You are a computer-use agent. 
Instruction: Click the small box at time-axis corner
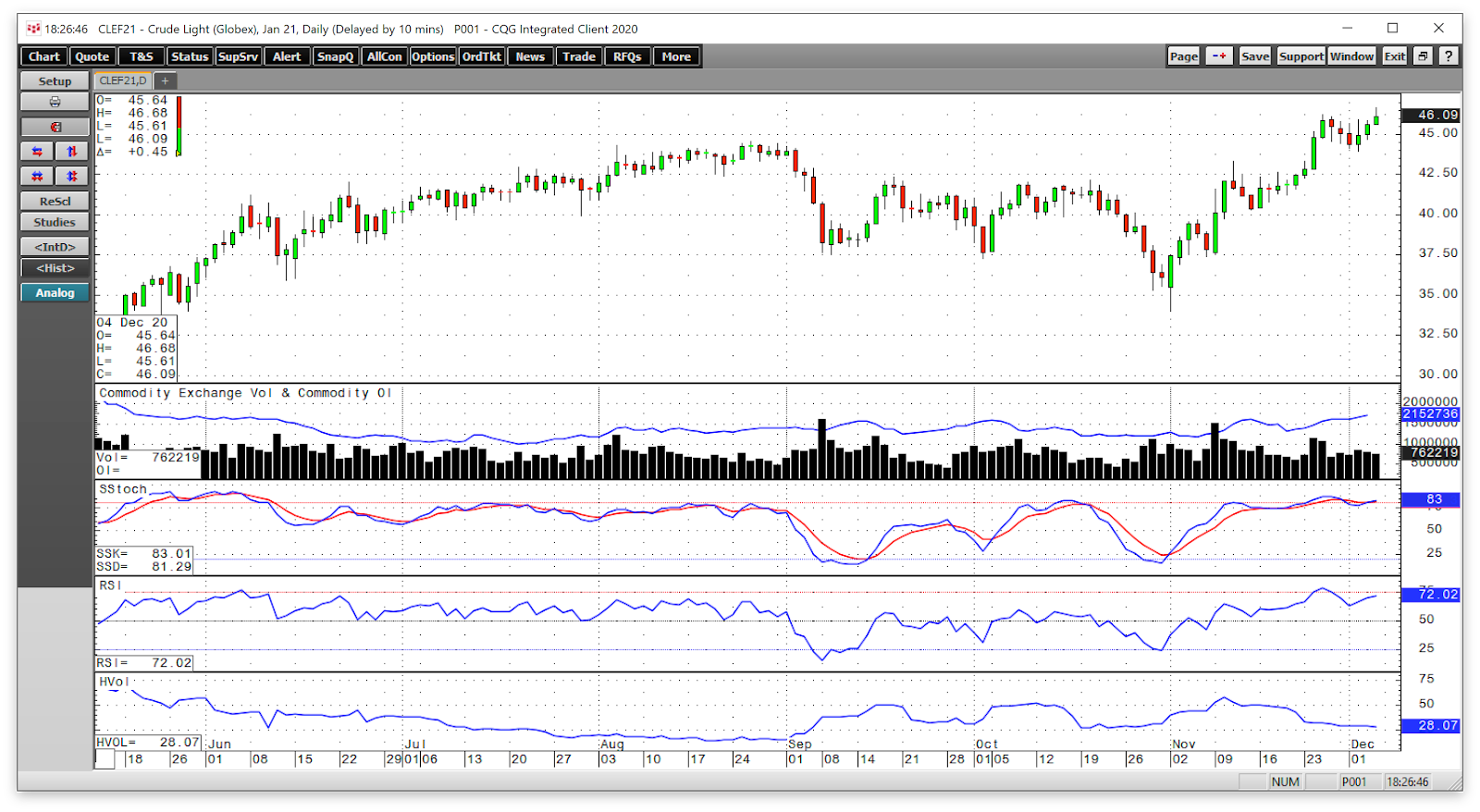(105, 759)
